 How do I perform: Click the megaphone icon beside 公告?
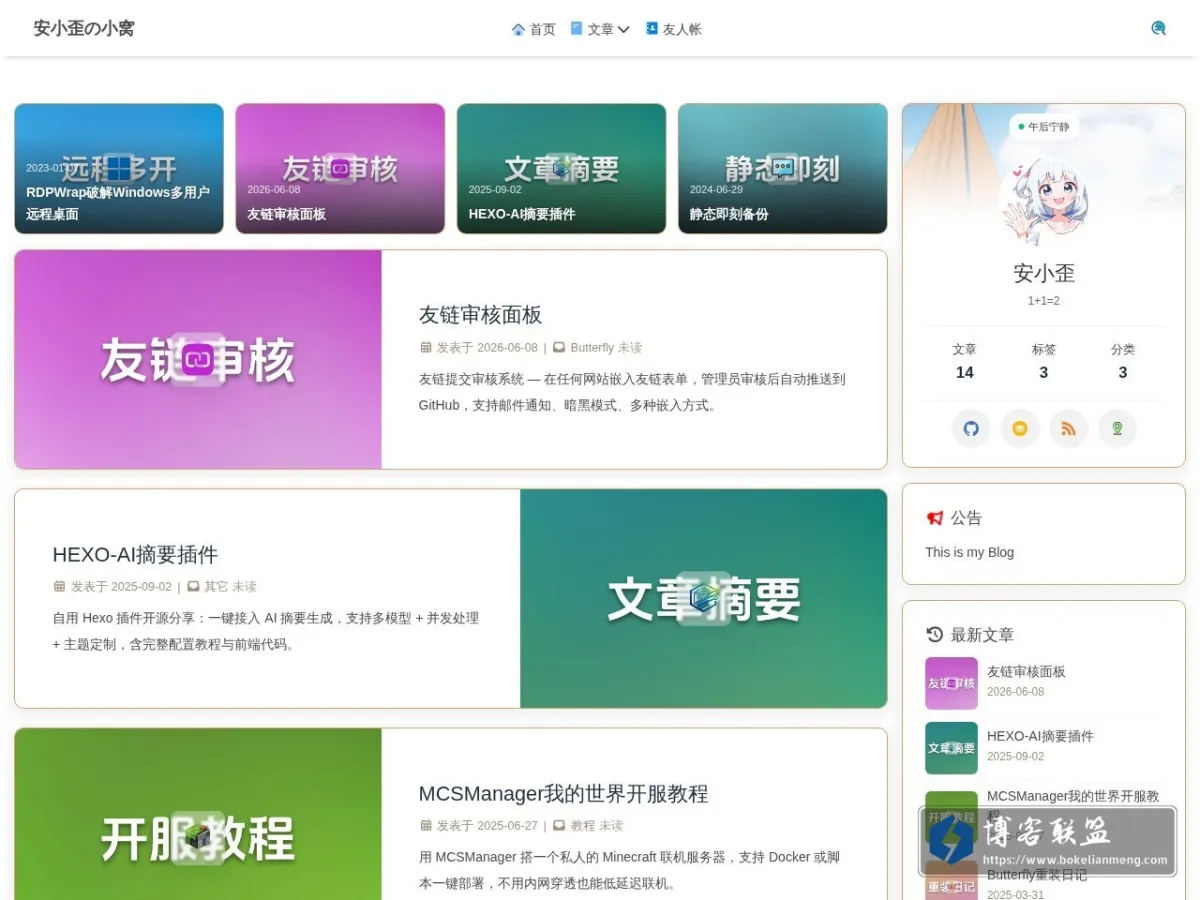[x=935, y=518]
